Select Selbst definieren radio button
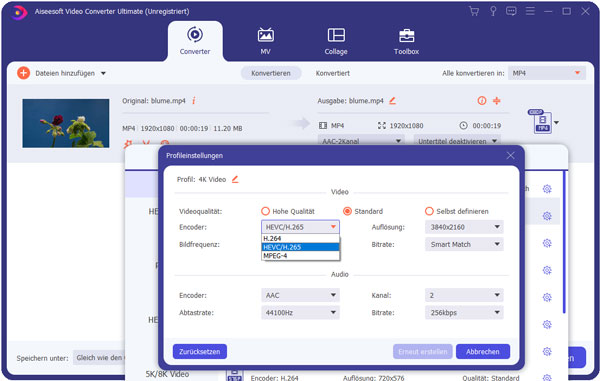 [x=429, y=211]
